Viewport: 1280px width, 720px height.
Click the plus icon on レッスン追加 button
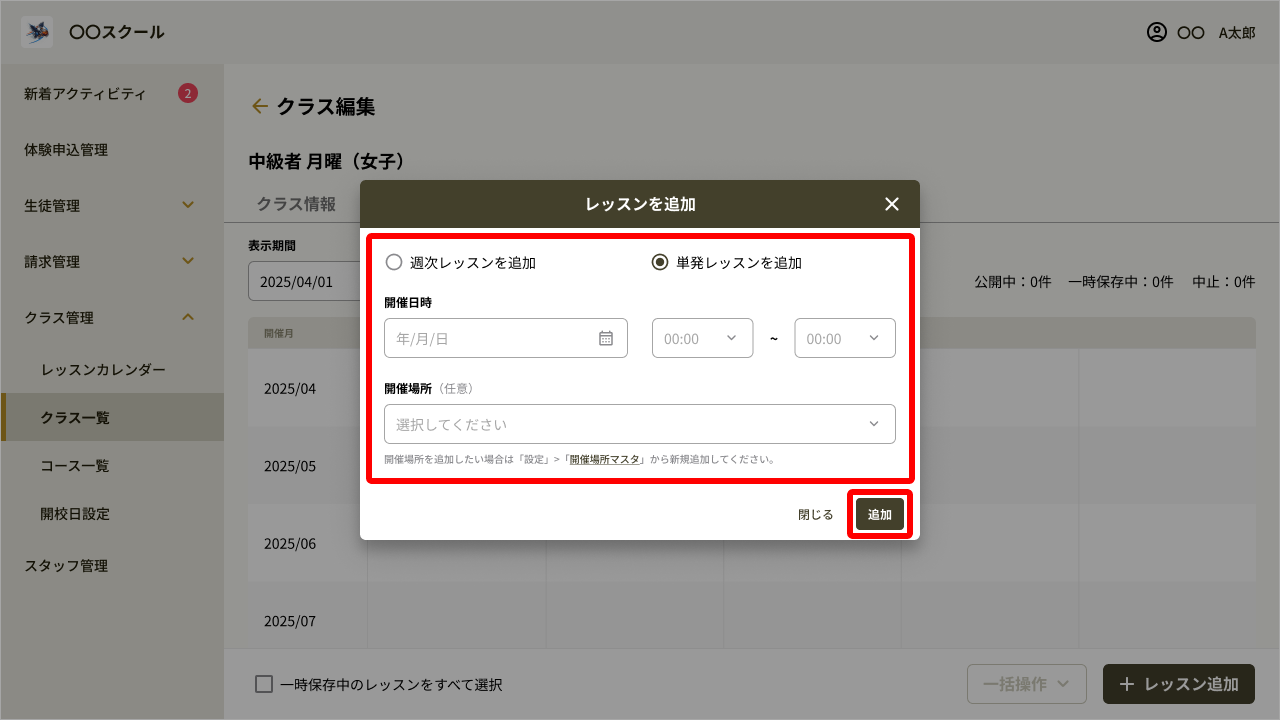(x=1127, y=684)
